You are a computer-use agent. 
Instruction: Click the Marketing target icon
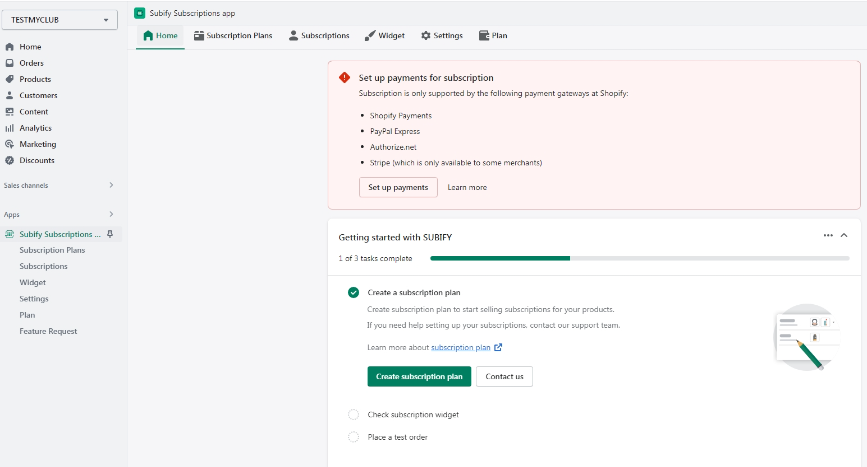9,144
